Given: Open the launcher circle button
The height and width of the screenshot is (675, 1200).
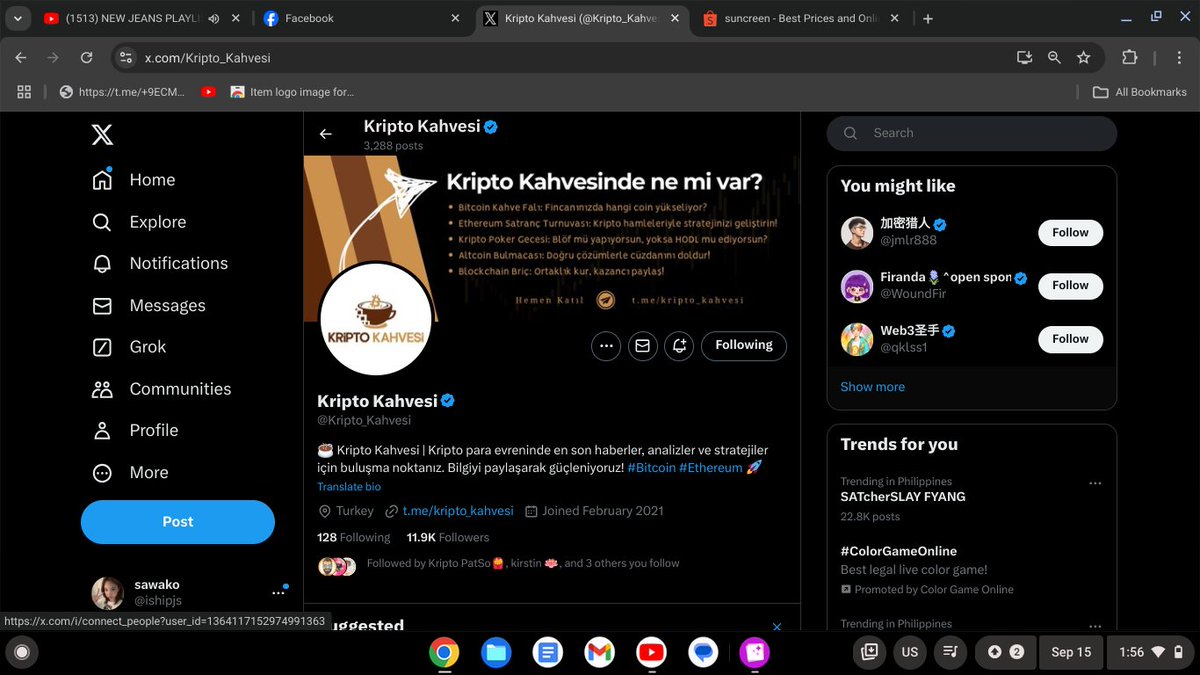Looking at the screenshot, I should 22,652.
